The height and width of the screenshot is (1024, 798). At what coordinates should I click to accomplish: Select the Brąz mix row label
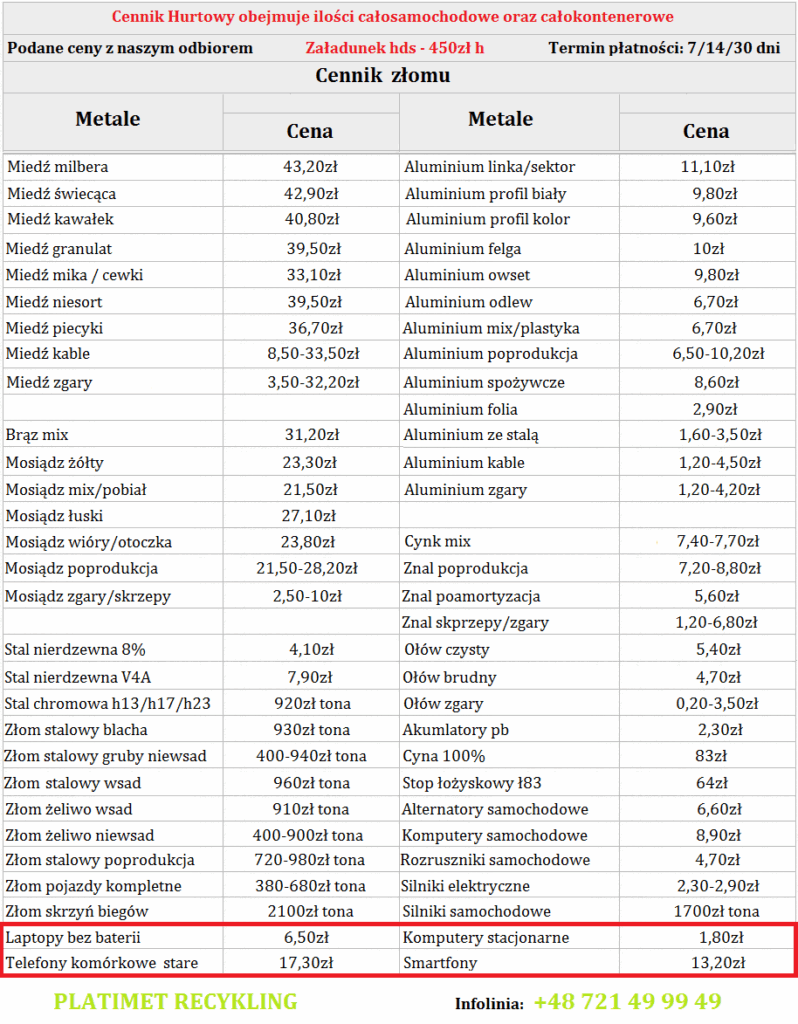[37, 435]
